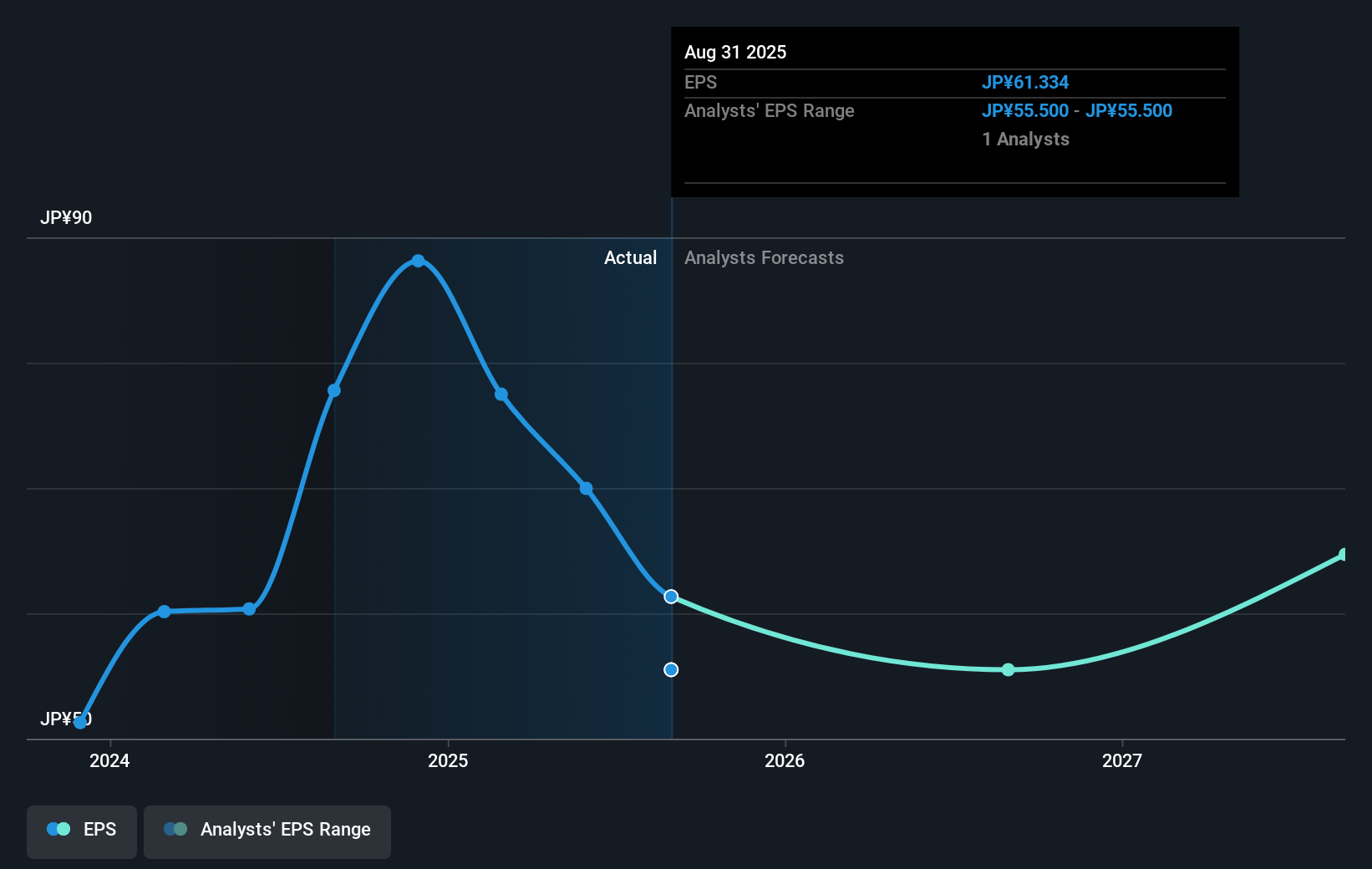Click the mid-2024 EPS data point before the rise
Viewport: 1372px width, 869px height.
coord(249,609)
